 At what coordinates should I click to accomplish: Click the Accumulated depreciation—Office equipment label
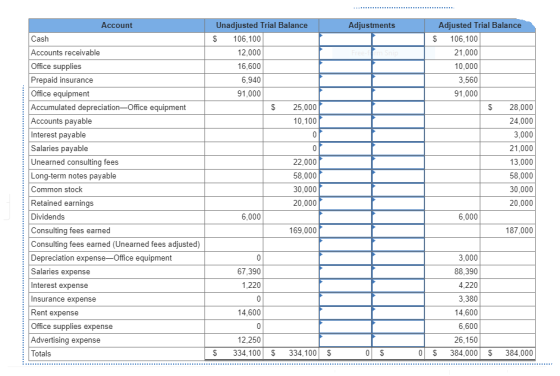[x=108, y=107]
